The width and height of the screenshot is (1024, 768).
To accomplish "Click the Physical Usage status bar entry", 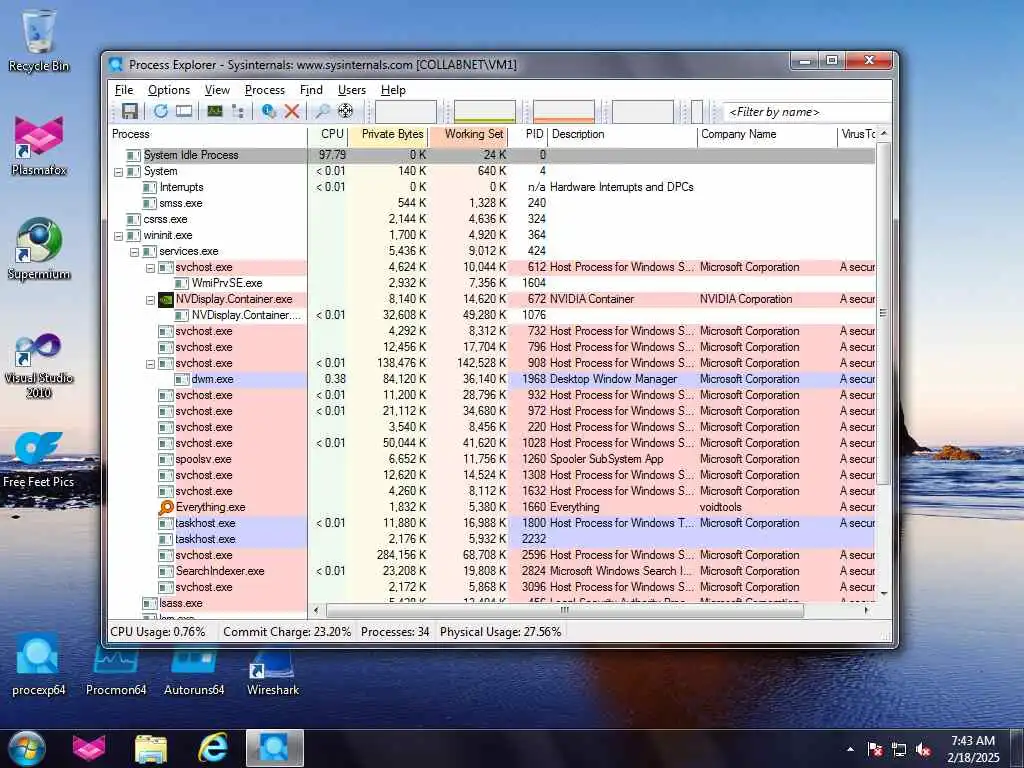I will [x=500, y=632].
